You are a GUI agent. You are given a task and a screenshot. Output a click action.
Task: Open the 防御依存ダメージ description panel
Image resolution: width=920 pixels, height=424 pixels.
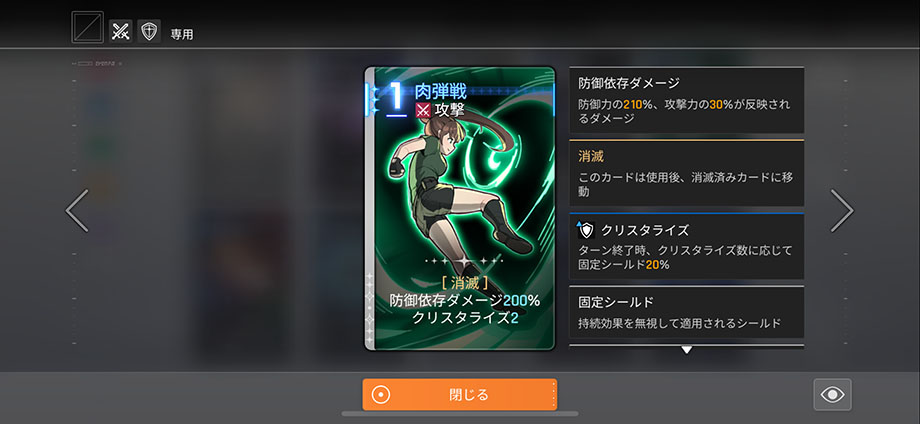[x=686, y=100]
